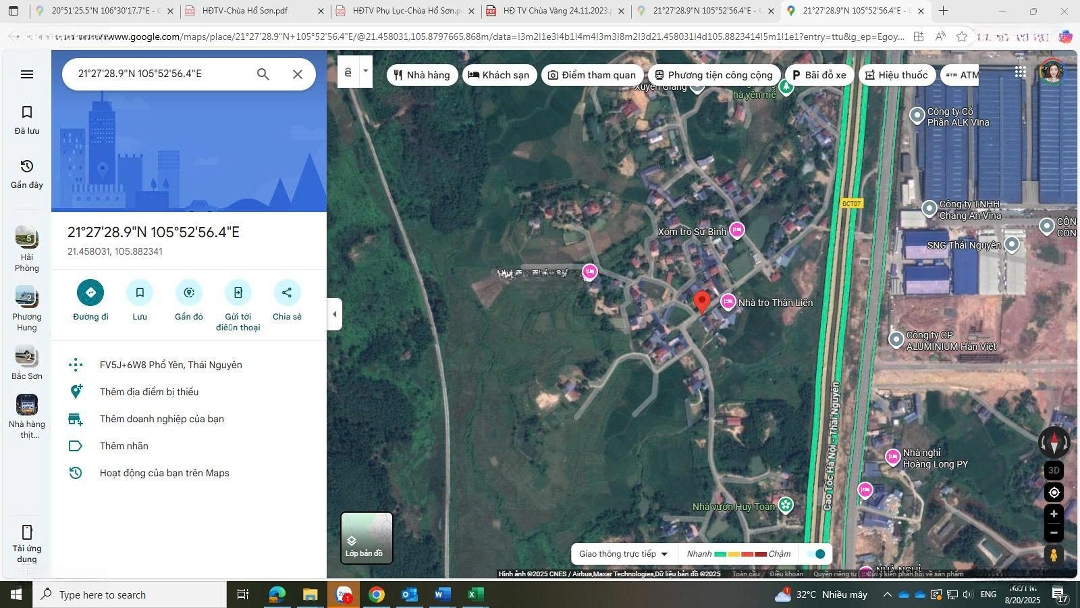Image resolution: width=1080 pixels, height=608 pixels.
Task: Open the input method dropdown arrow
Action: [366, 72]
